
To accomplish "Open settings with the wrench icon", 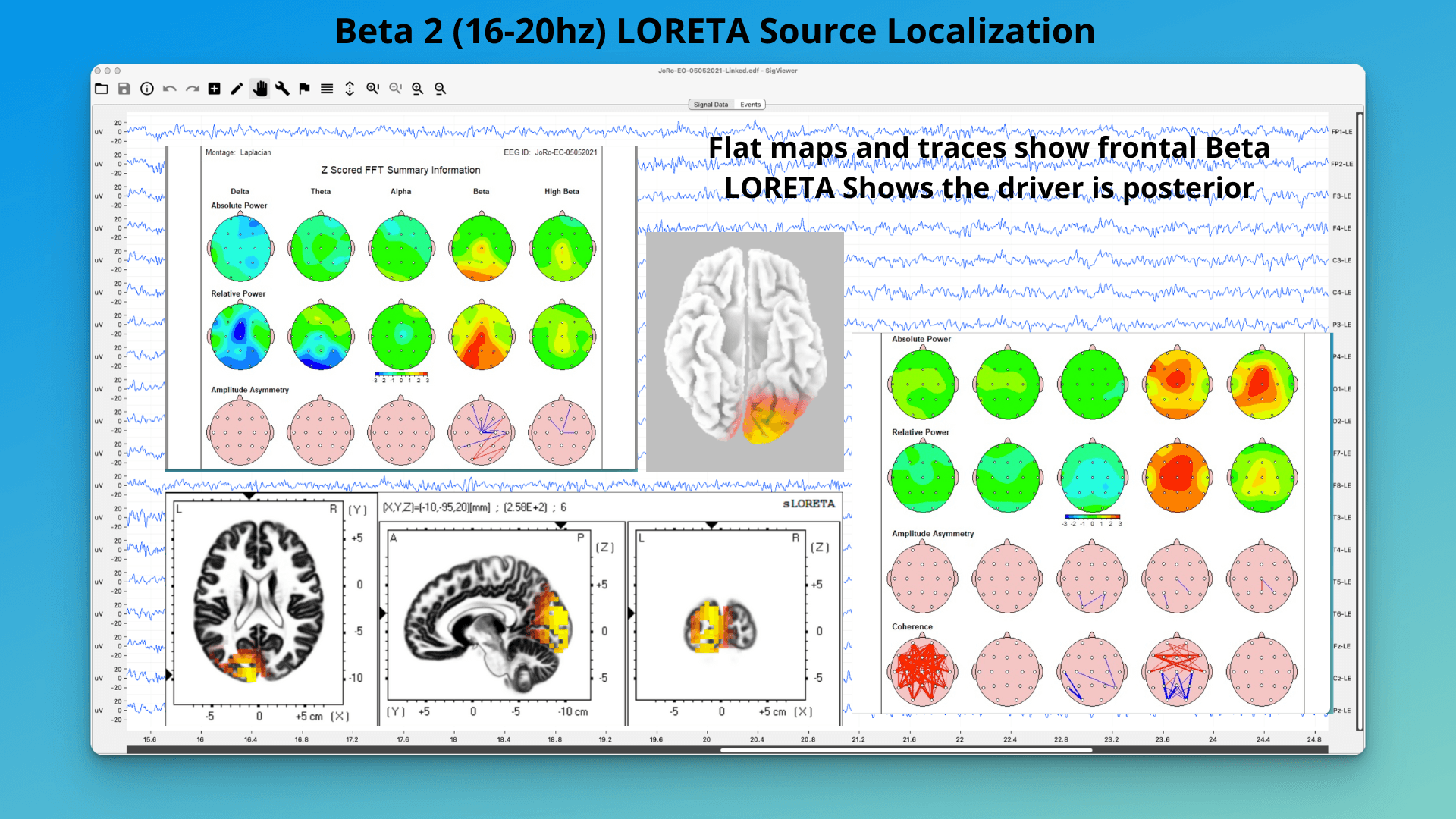I will point(282,89).
